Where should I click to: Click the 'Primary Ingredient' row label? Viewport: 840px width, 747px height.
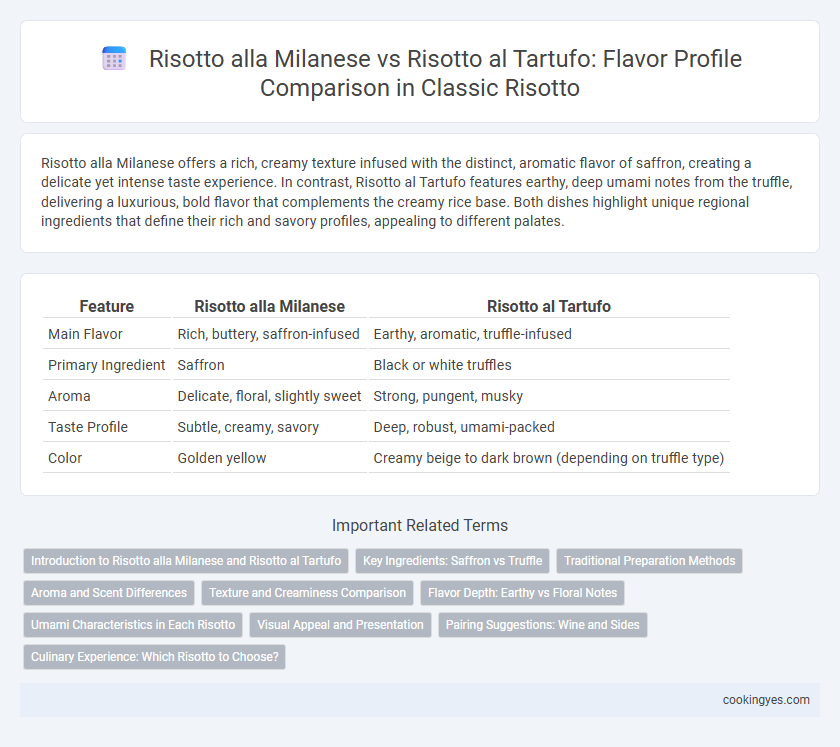pos(107,365)
